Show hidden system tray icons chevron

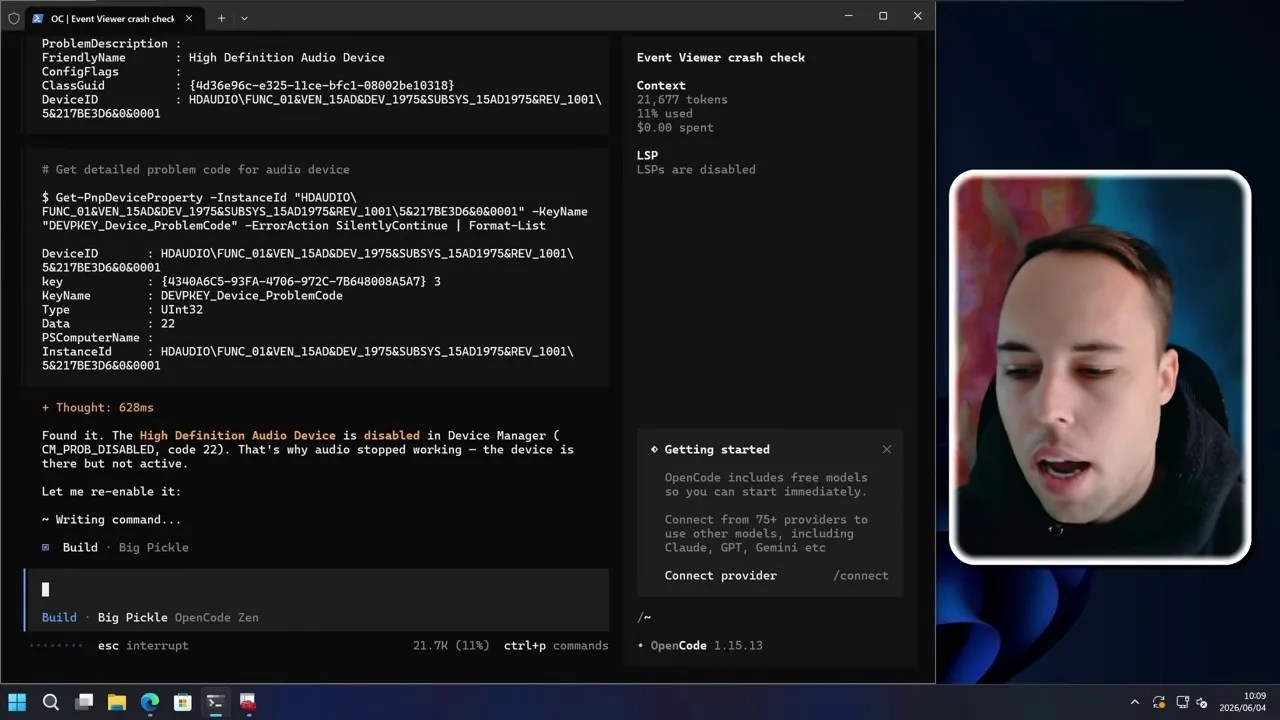click(x=1134, y=702)
